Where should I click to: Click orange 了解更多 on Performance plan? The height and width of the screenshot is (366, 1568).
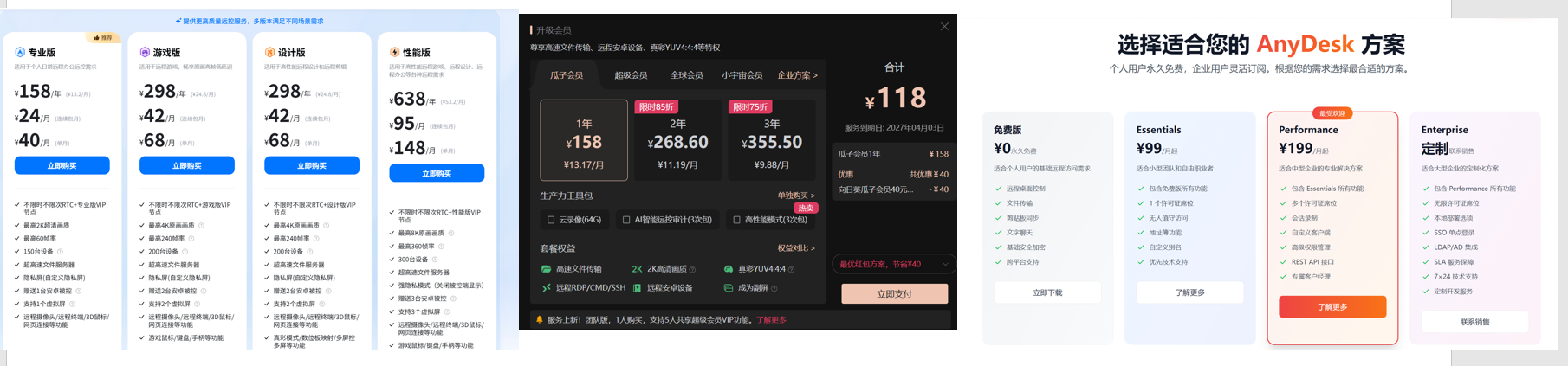coord(1332,307)
